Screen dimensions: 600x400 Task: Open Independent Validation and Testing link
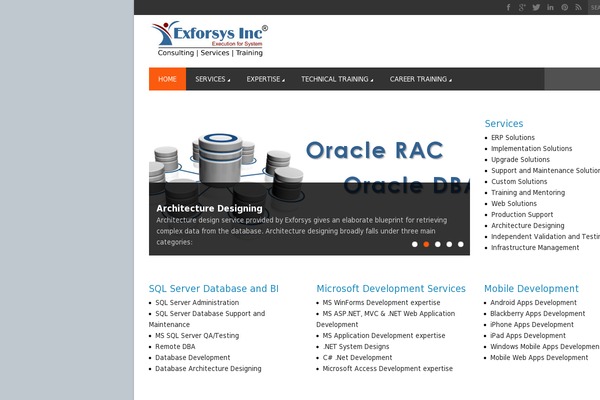point(545,237)
